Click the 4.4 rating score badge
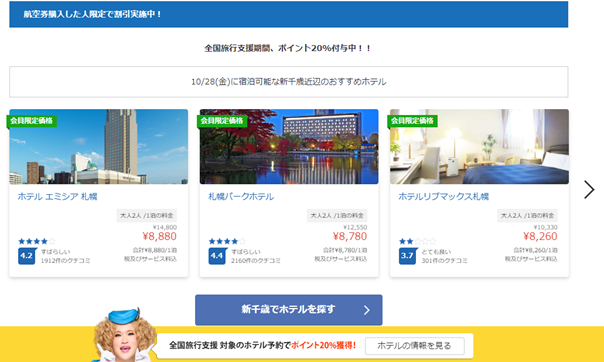Image resolution: width=604 pixels, height=362 pixels. click(x=217, y=256)
